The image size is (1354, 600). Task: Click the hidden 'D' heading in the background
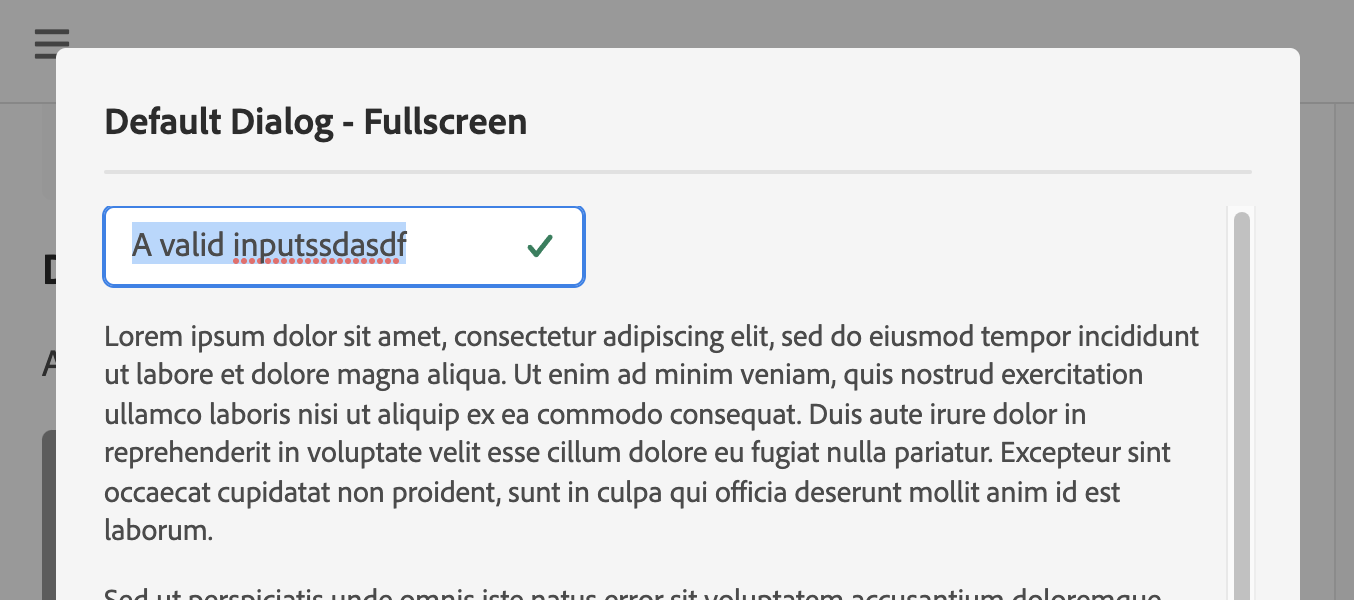click(x=48, y=268)
